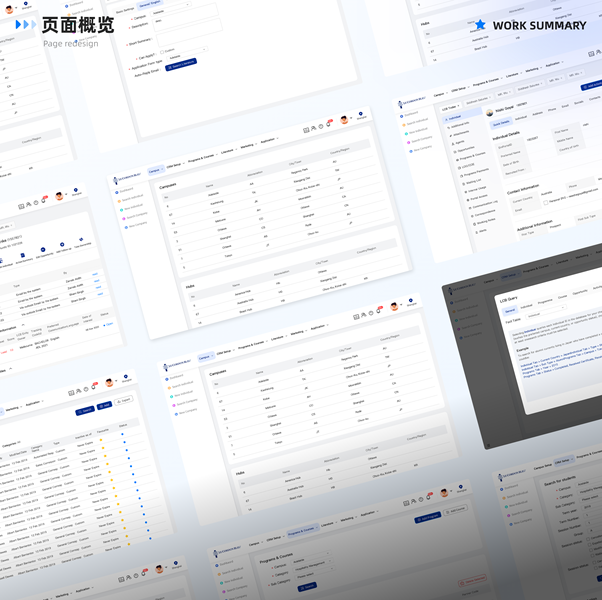Open Additional Info in the profile side menu
Screen dimensions: 602x600
tap(459, 125)
